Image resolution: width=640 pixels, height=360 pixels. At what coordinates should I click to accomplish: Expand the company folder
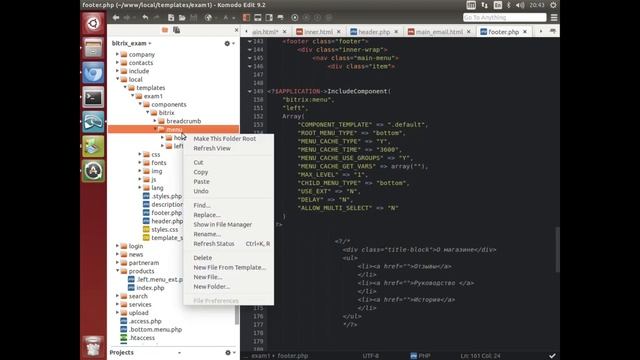coord(117,54)
